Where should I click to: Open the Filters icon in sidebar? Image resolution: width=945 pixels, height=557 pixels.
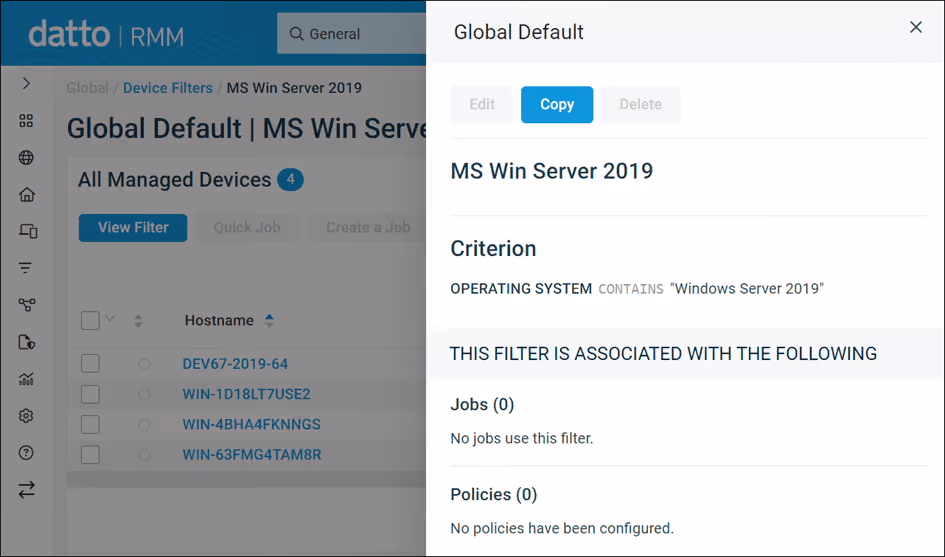(x=25, y=268)
